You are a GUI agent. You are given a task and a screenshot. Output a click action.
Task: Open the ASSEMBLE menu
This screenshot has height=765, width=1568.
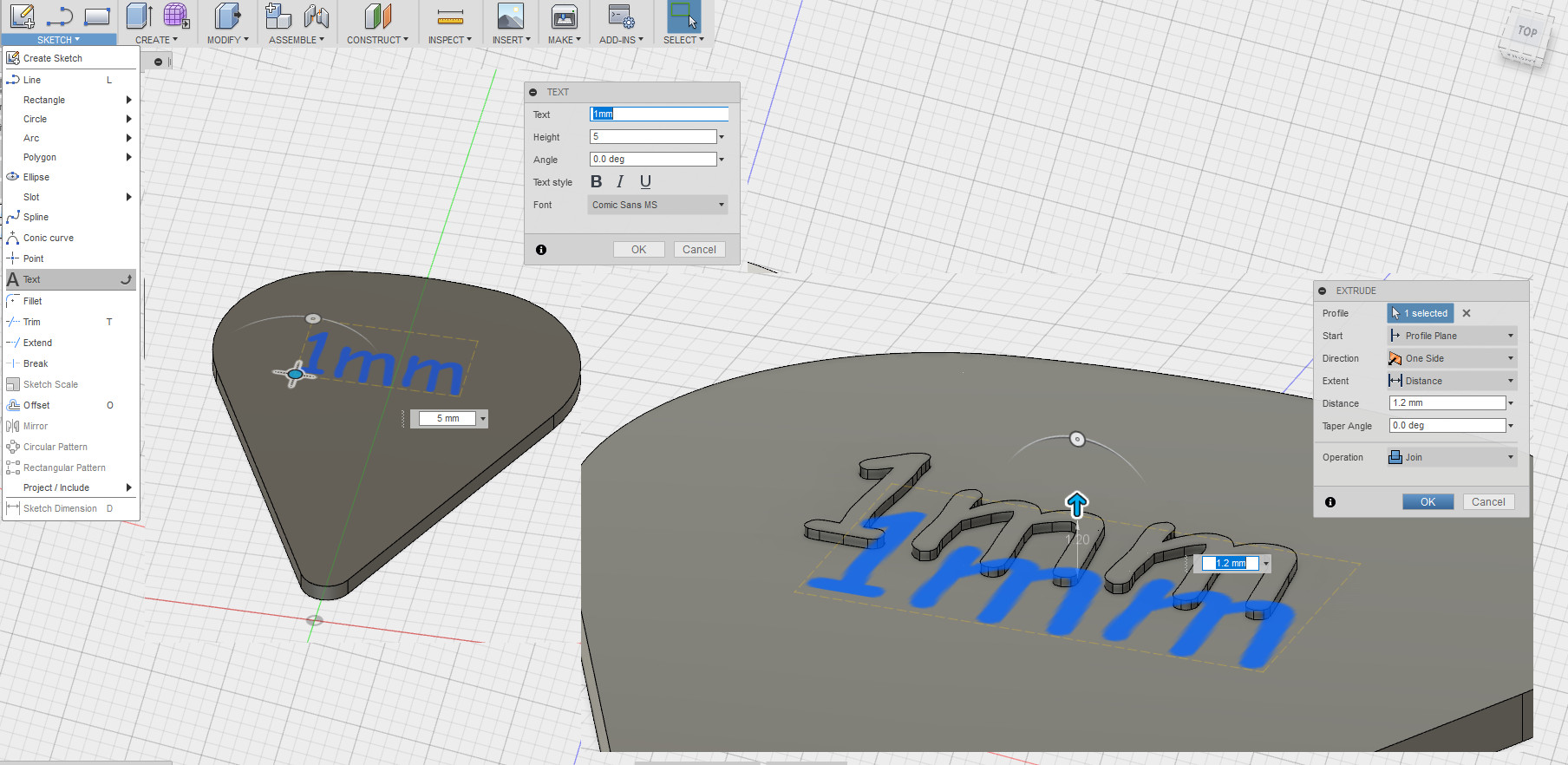click(x=297, y=40)
